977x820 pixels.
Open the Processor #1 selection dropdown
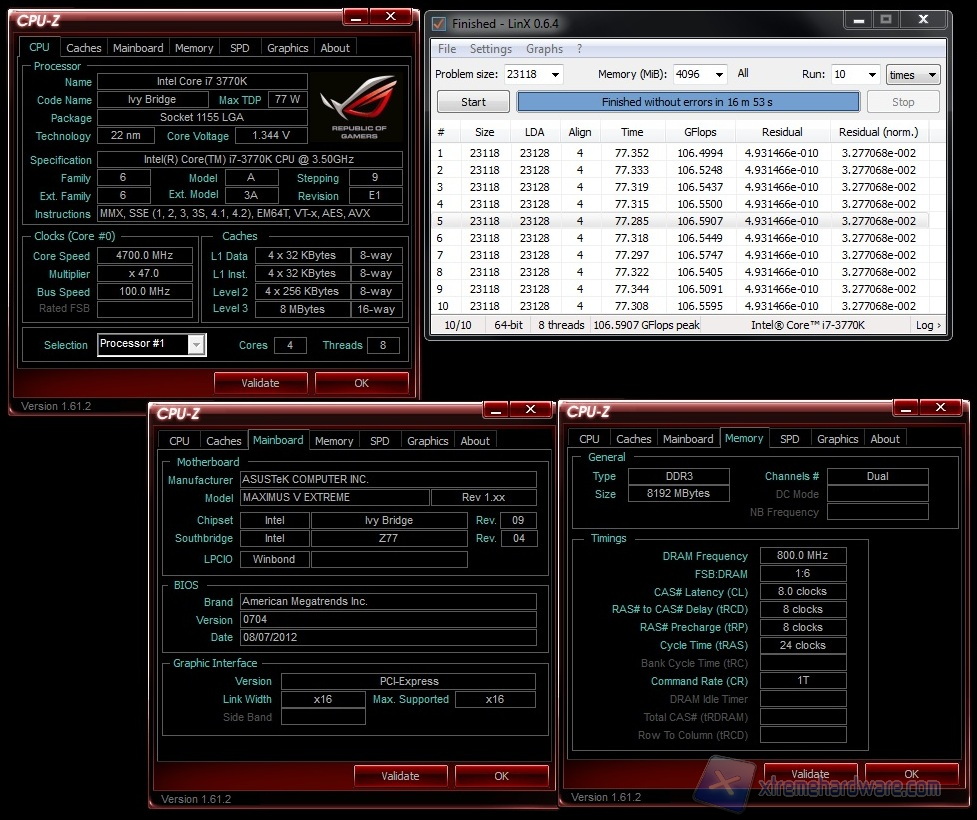click(196, 345)
